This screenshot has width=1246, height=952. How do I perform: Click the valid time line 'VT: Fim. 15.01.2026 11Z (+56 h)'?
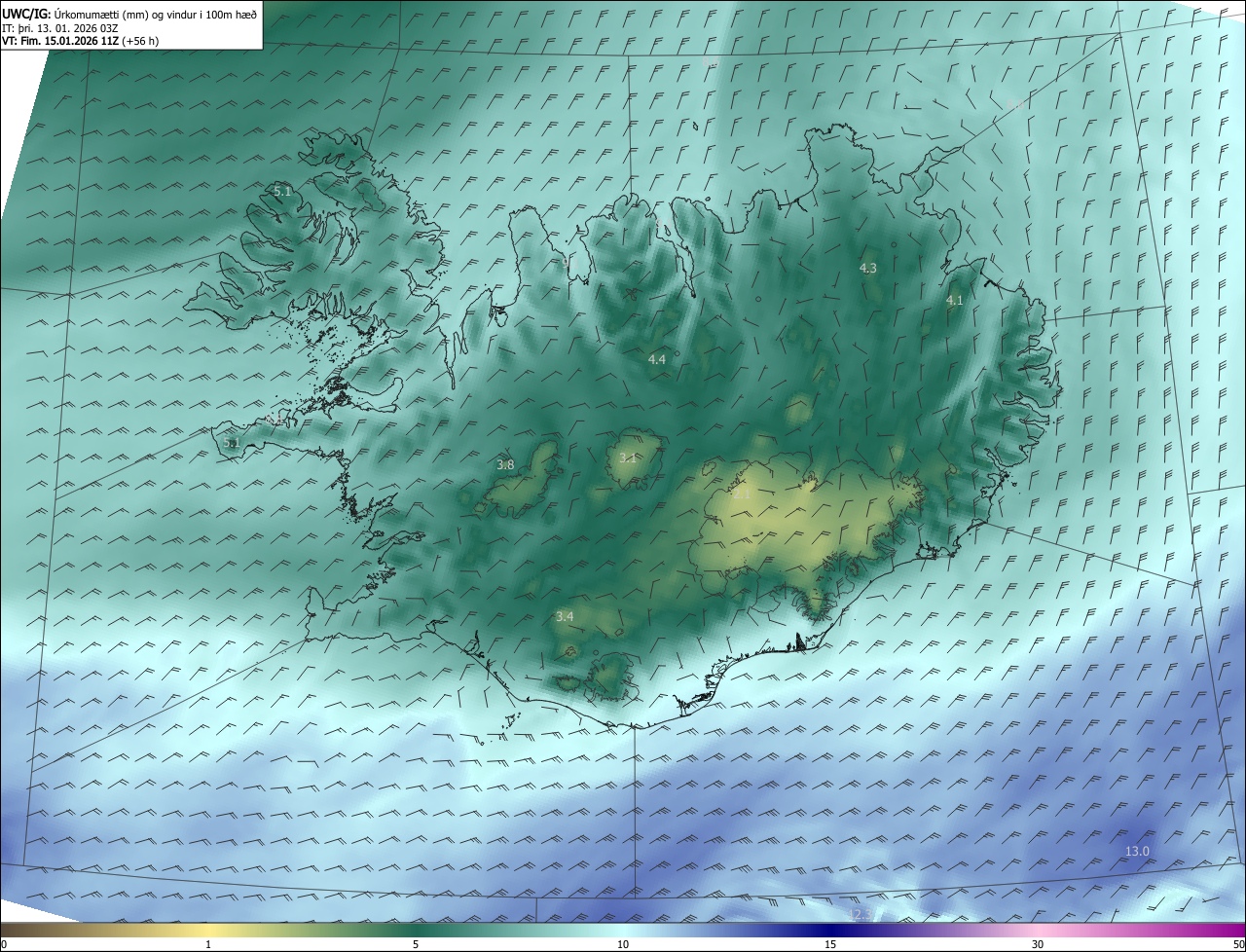pos(80,41)
